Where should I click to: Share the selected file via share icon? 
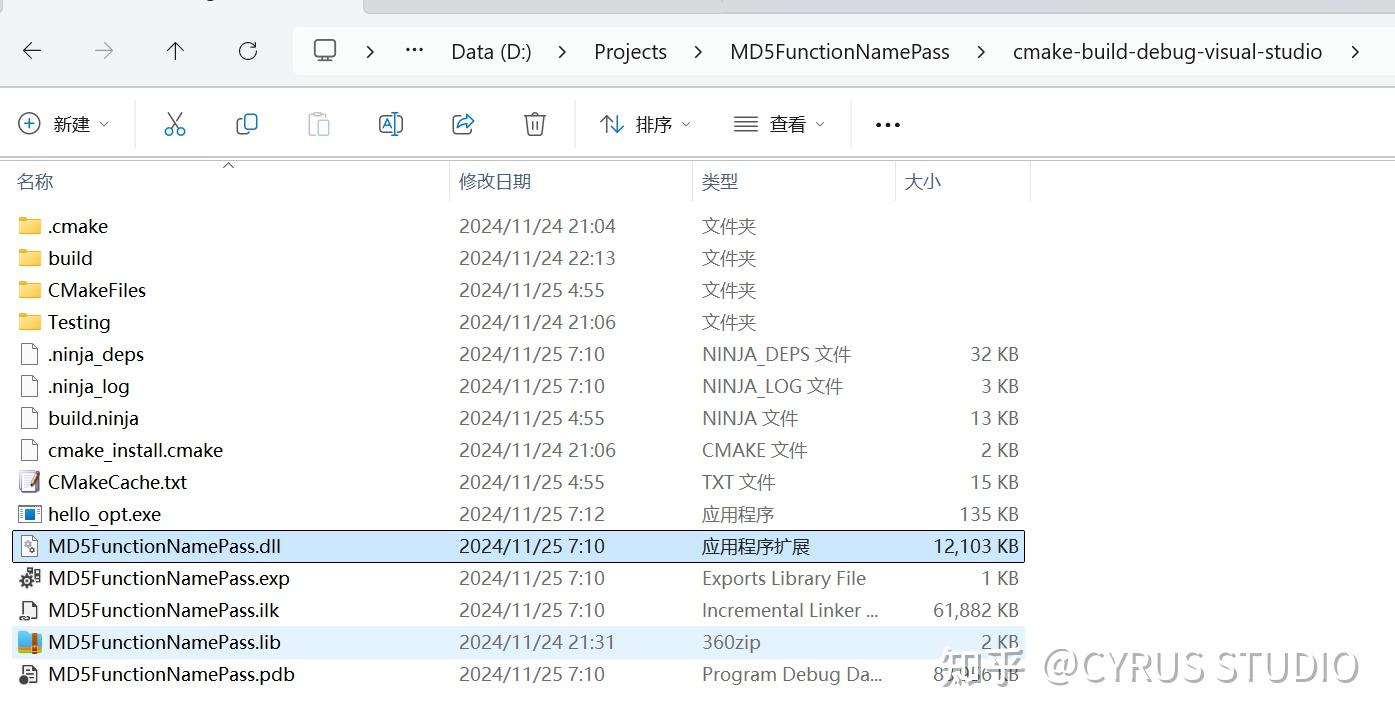coord(462,123)
